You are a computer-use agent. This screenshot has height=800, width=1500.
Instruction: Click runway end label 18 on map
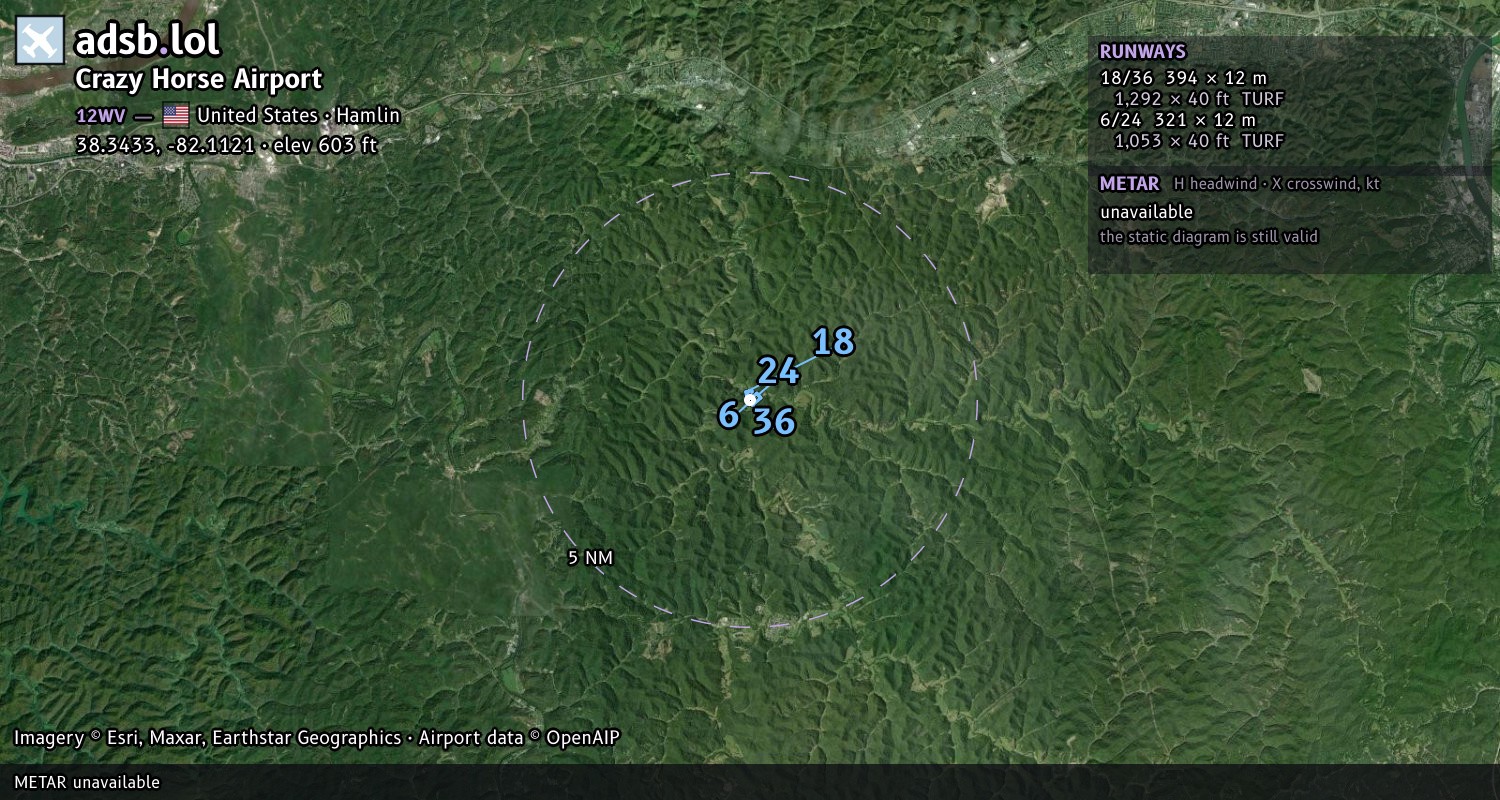pos(833,342)
